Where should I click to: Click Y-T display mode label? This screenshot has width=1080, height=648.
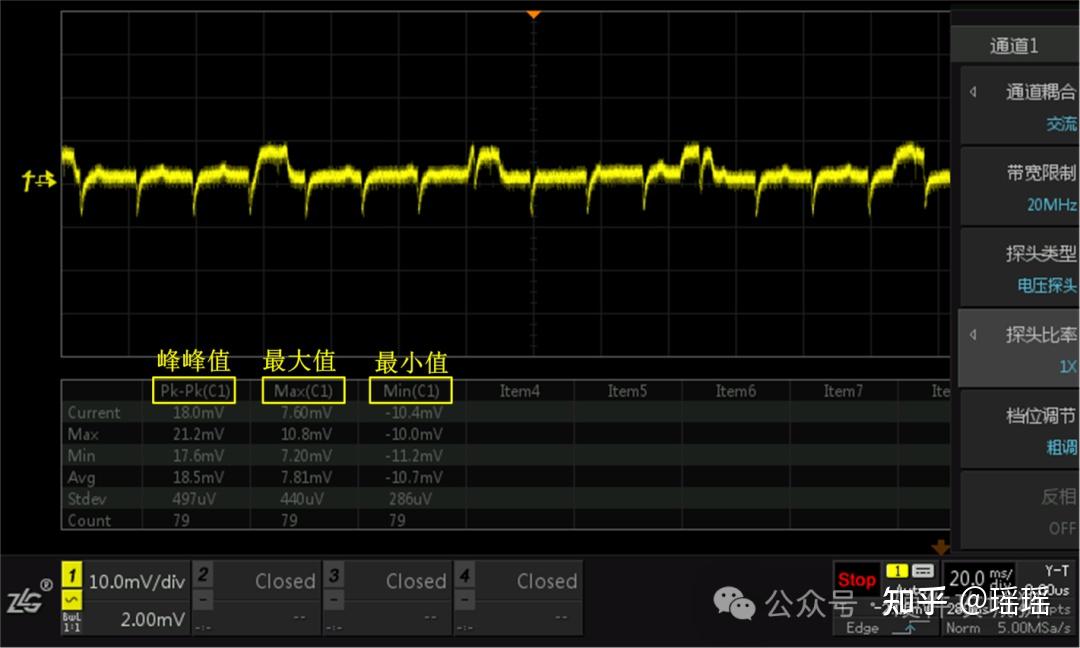[1057, 570]
